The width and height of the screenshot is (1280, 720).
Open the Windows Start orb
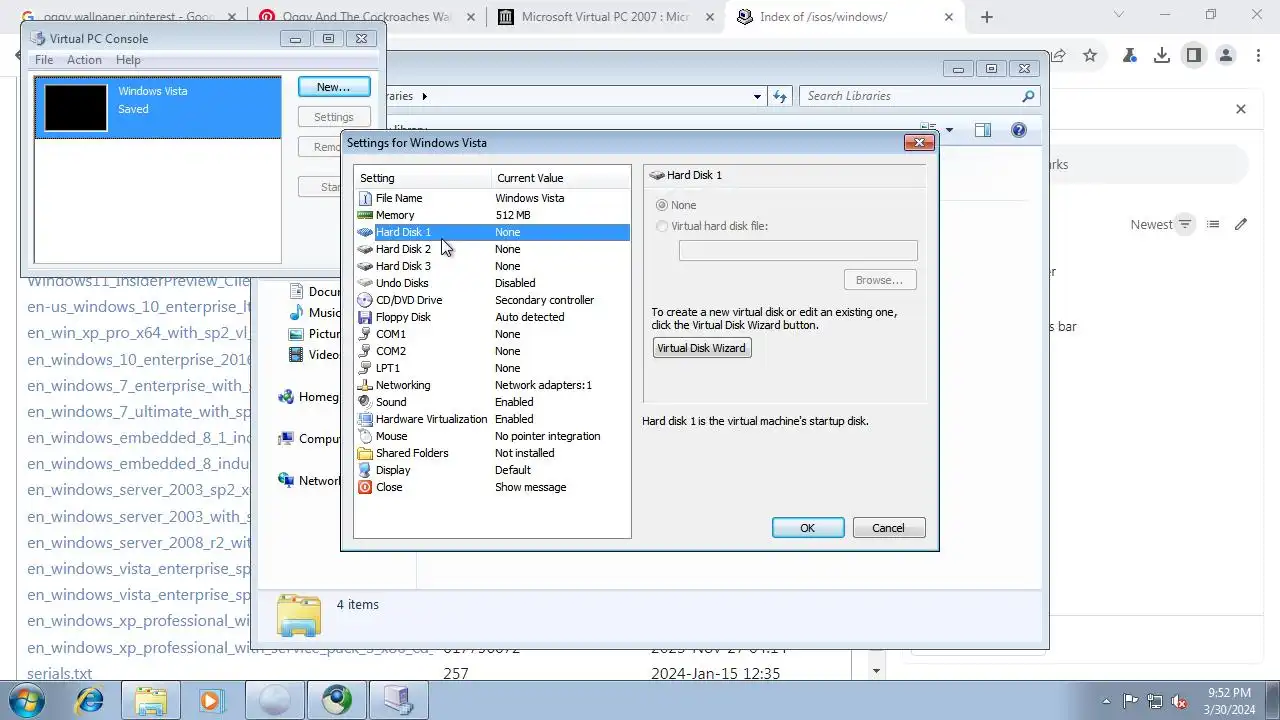27,701
